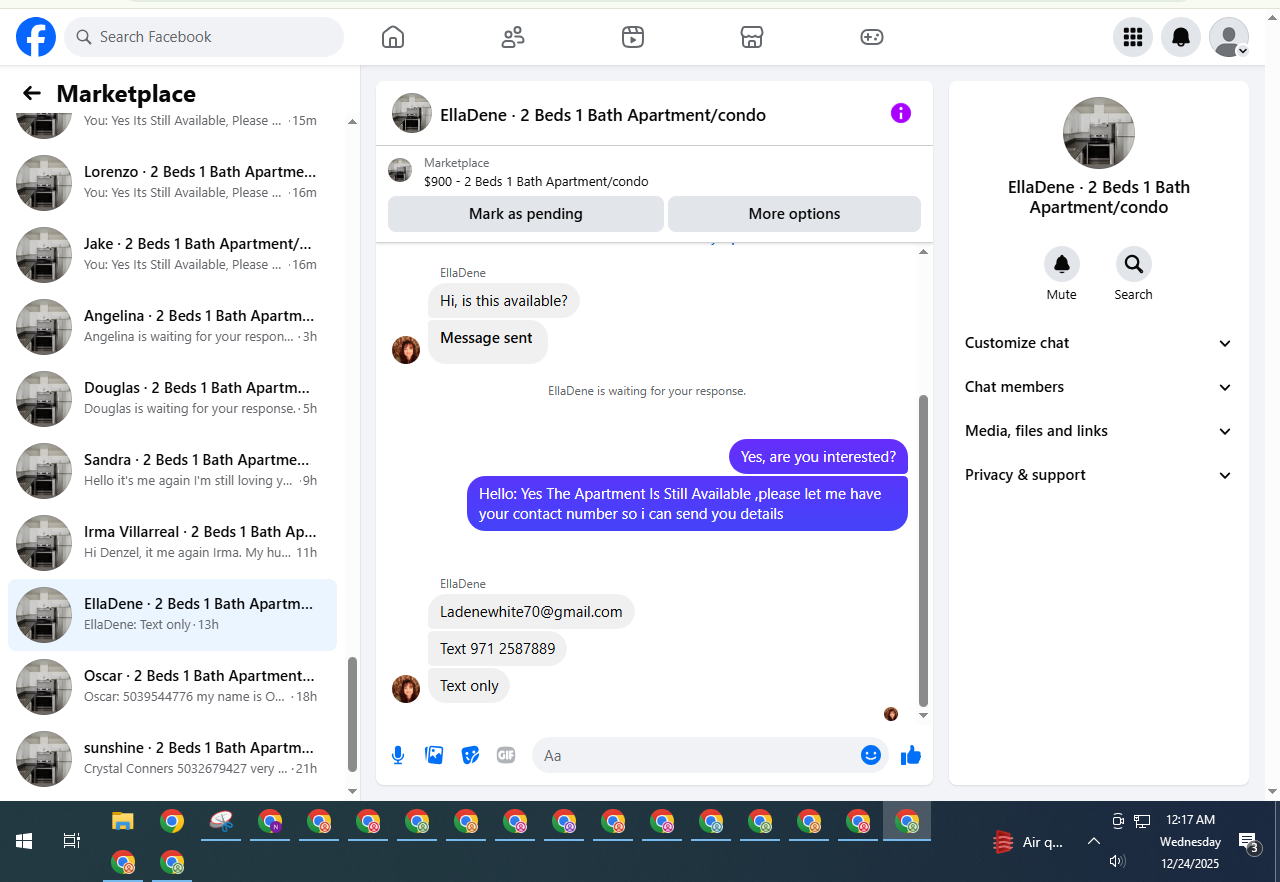Click volume speaker tray icon
This screenshot has width=1280, height=882.
(x=1117, y=861)
